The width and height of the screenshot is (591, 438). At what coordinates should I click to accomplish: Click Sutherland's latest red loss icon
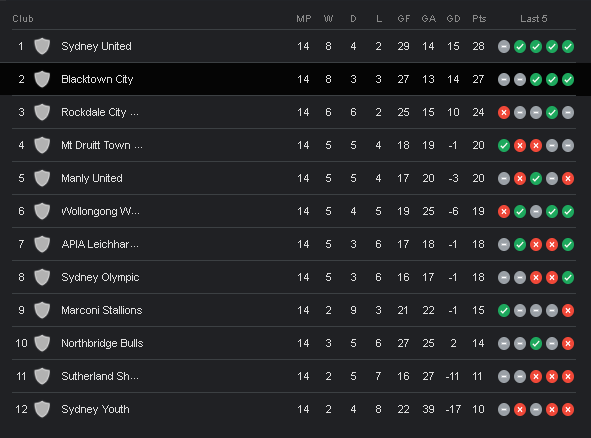(x=568, y=377)
